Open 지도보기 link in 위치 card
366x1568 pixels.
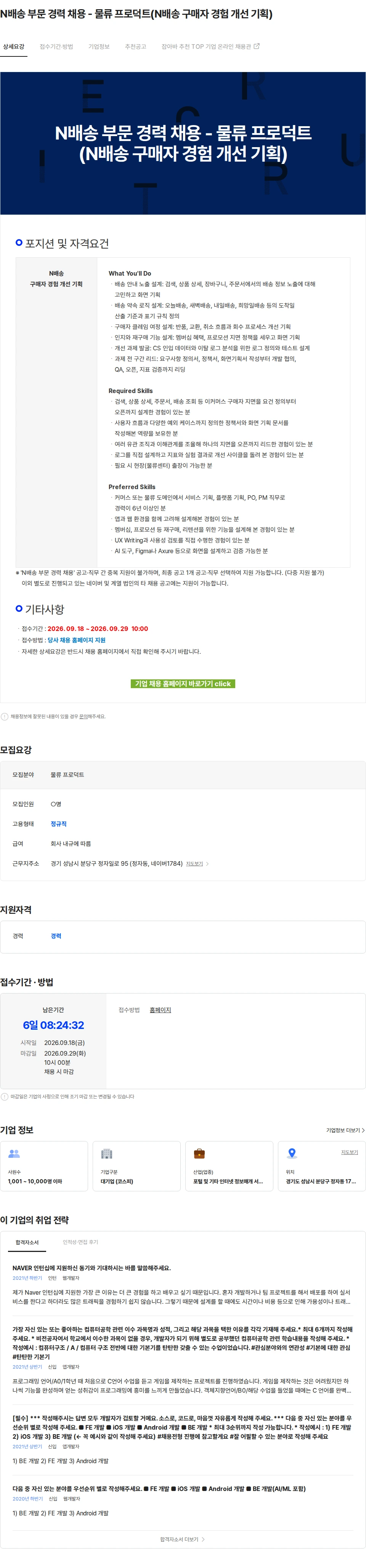coord(350,1152)
